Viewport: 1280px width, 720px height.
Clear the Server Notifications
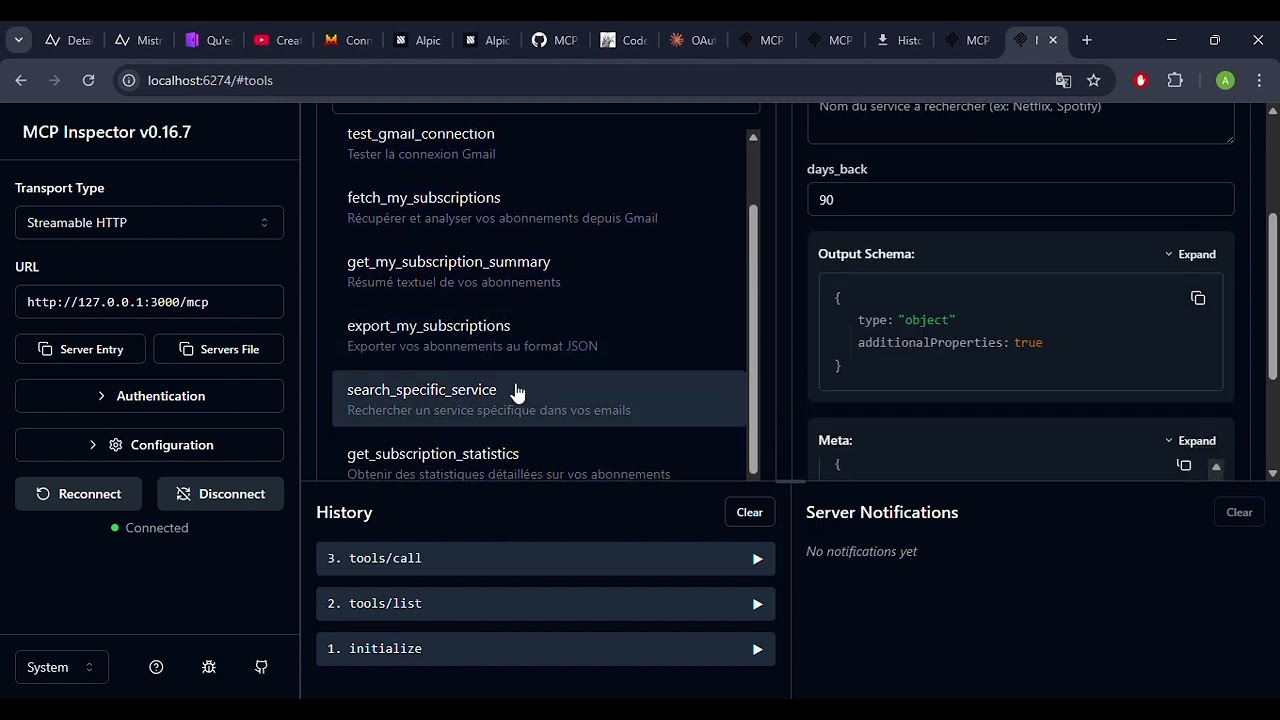point(1239,512)
